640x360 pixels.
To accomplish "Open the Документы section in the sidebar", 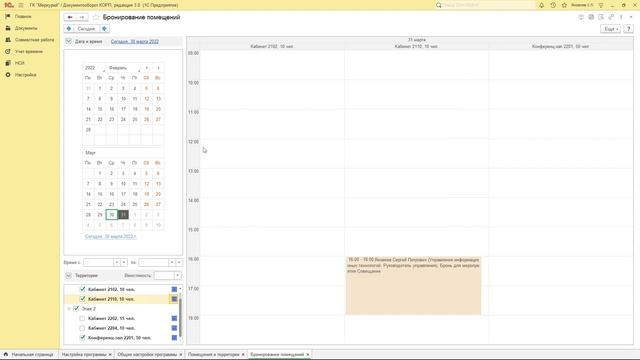I will [x=26, y=28].
